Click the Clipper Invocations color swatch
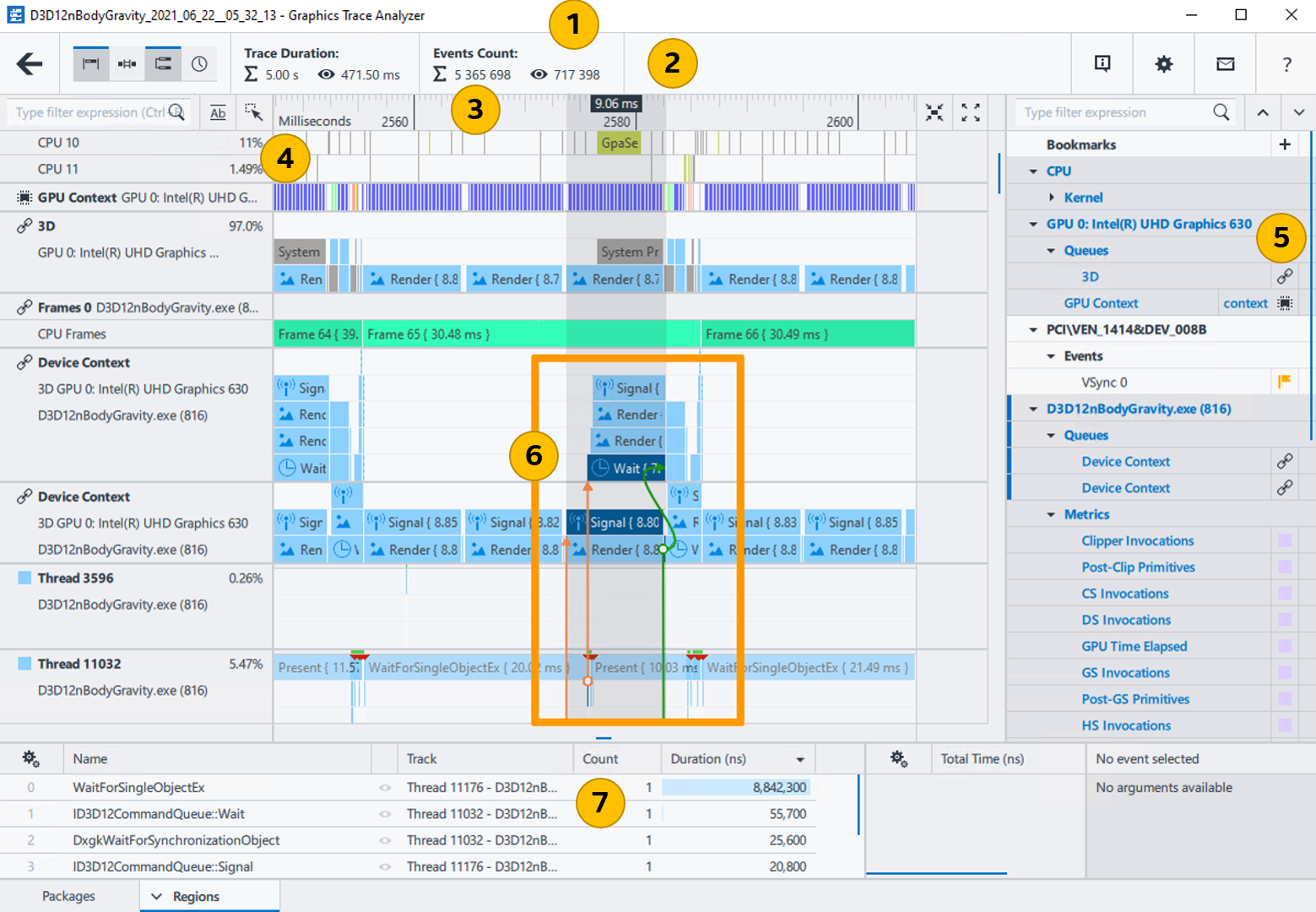This screenshot has height=912, width=1316. tap(1284, 540)
